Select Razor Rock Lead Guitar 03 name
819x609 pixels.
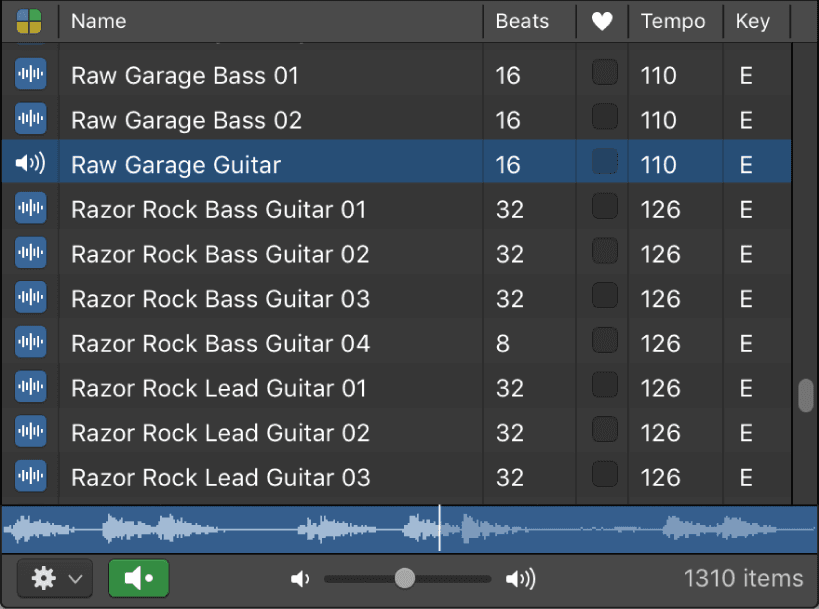click(x=220, y=477)
